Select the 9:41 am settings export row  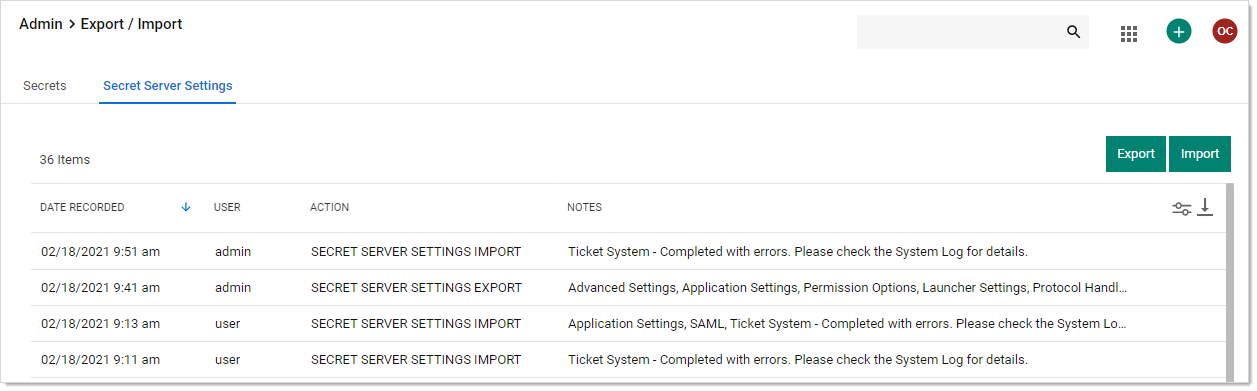(627, 288)
